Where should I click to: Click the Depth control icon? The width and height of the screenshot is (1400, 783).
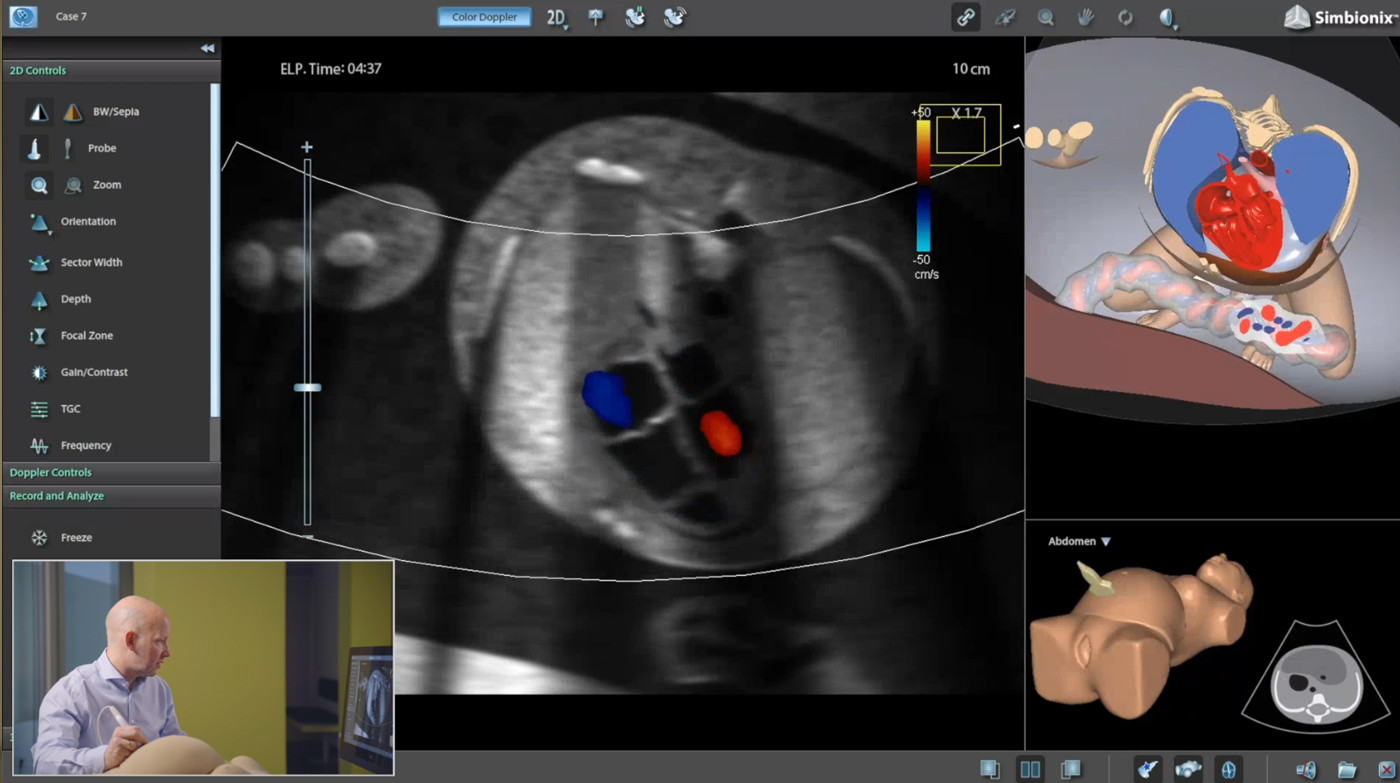[x=39, y=299]
